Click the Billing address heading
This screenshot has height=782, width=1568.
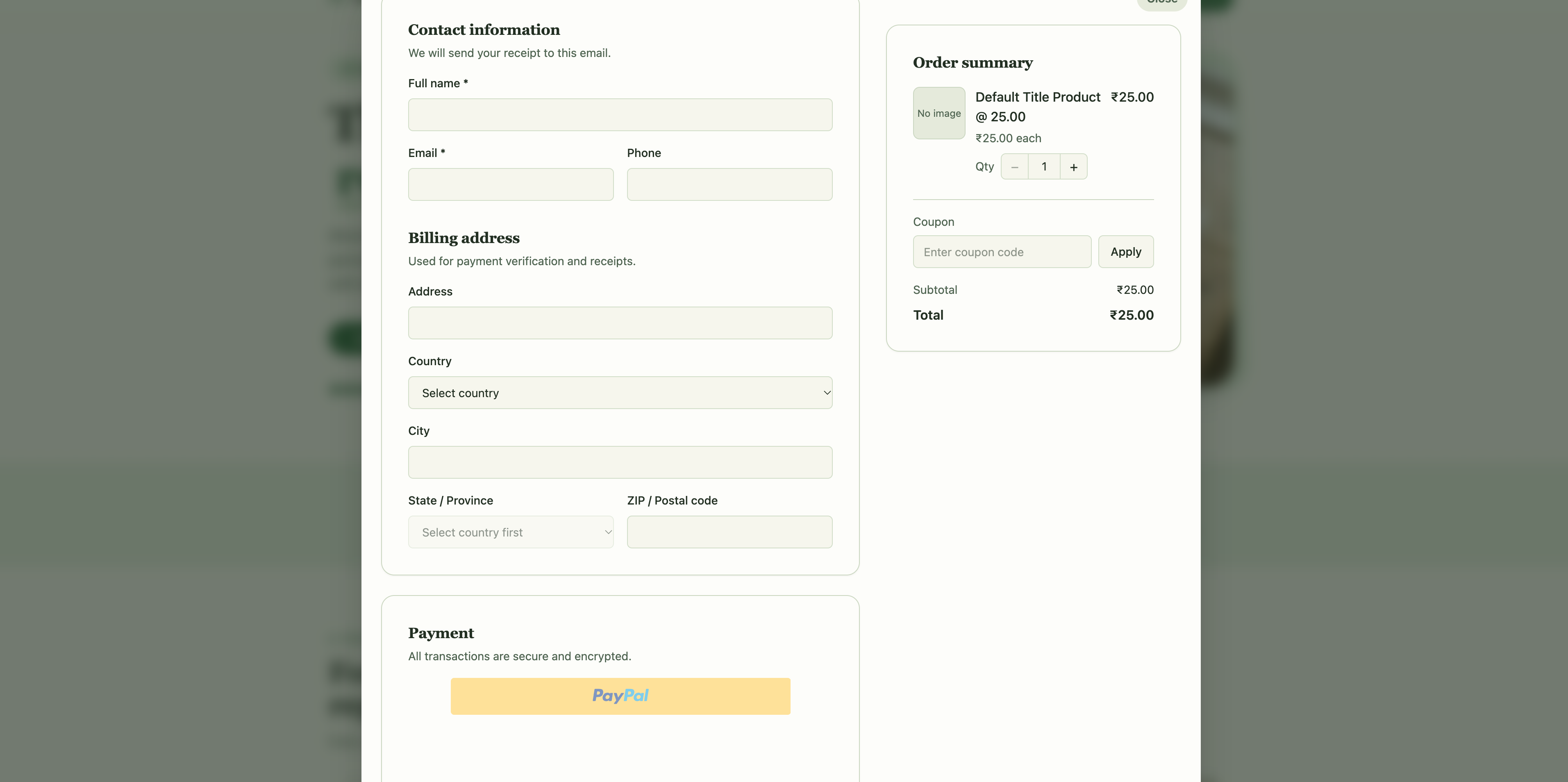pyautogui.click(x=464, y=238)
